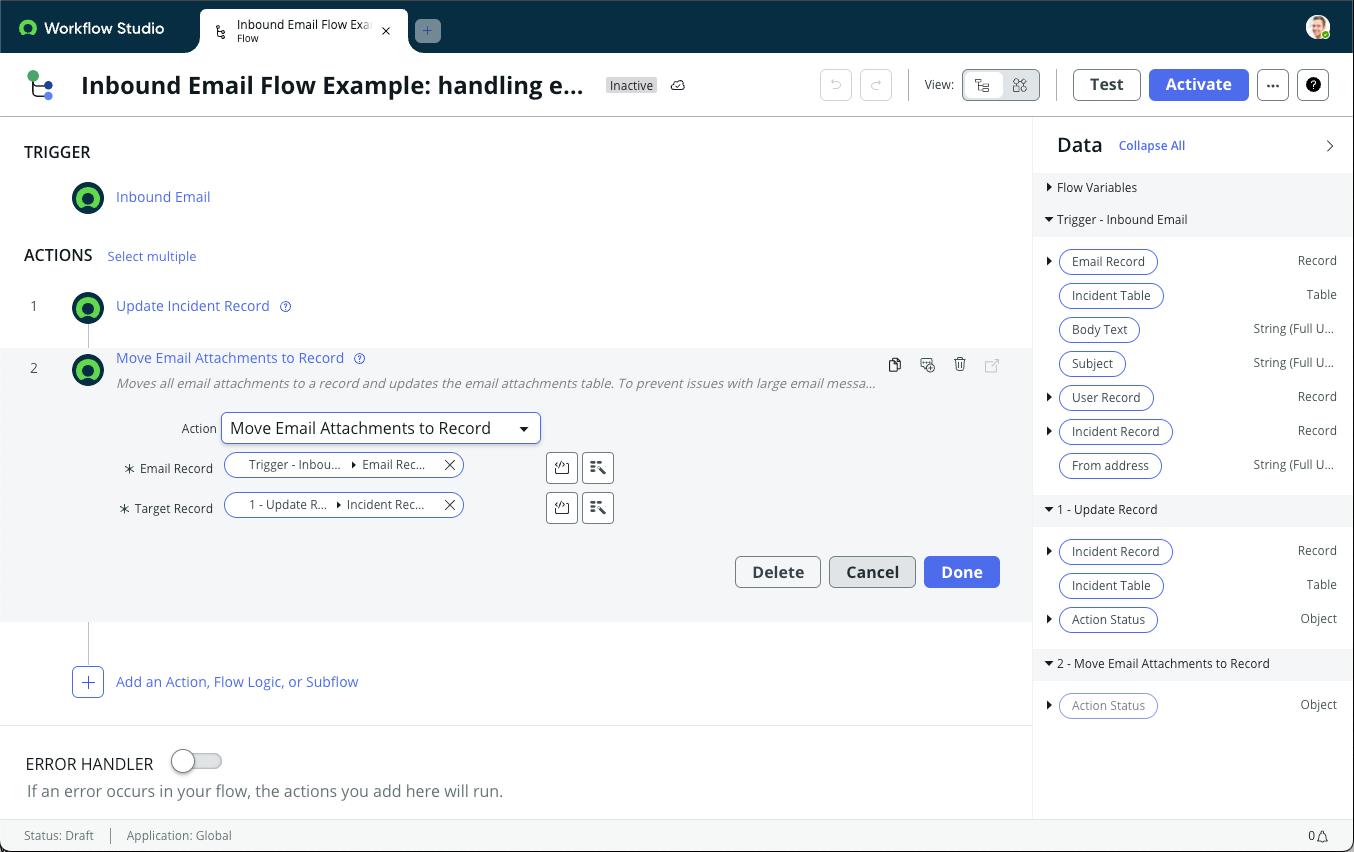Click the undo arrow button
The image size is (1354, 852).
[x=836, y=85]
